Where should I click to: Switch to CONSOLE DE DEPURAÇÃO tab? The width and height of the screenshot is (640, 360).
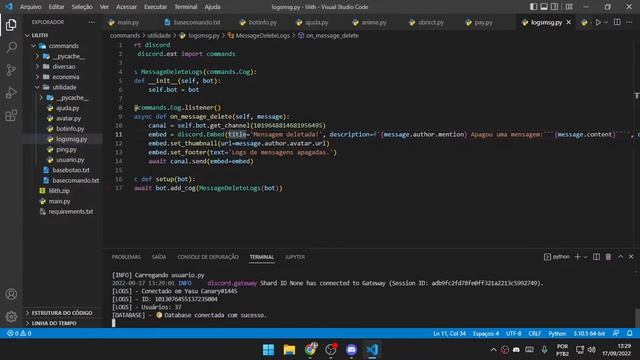pos(208,257)
